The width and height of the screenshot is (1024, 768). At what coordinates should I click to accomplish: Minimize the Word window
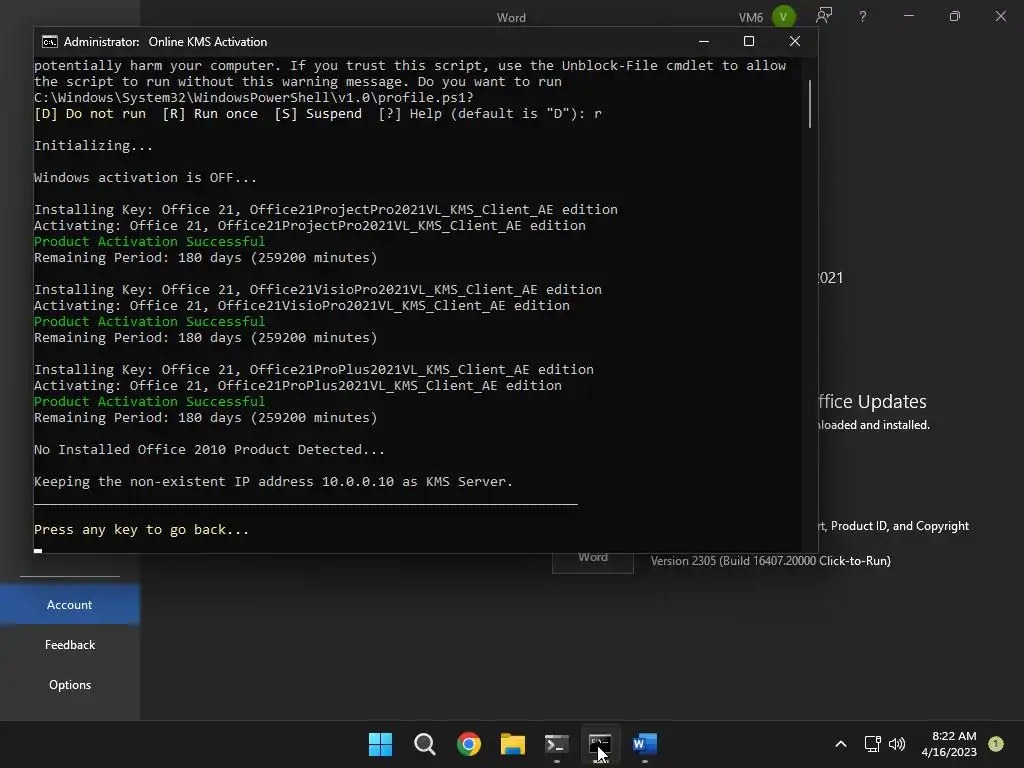908,16
